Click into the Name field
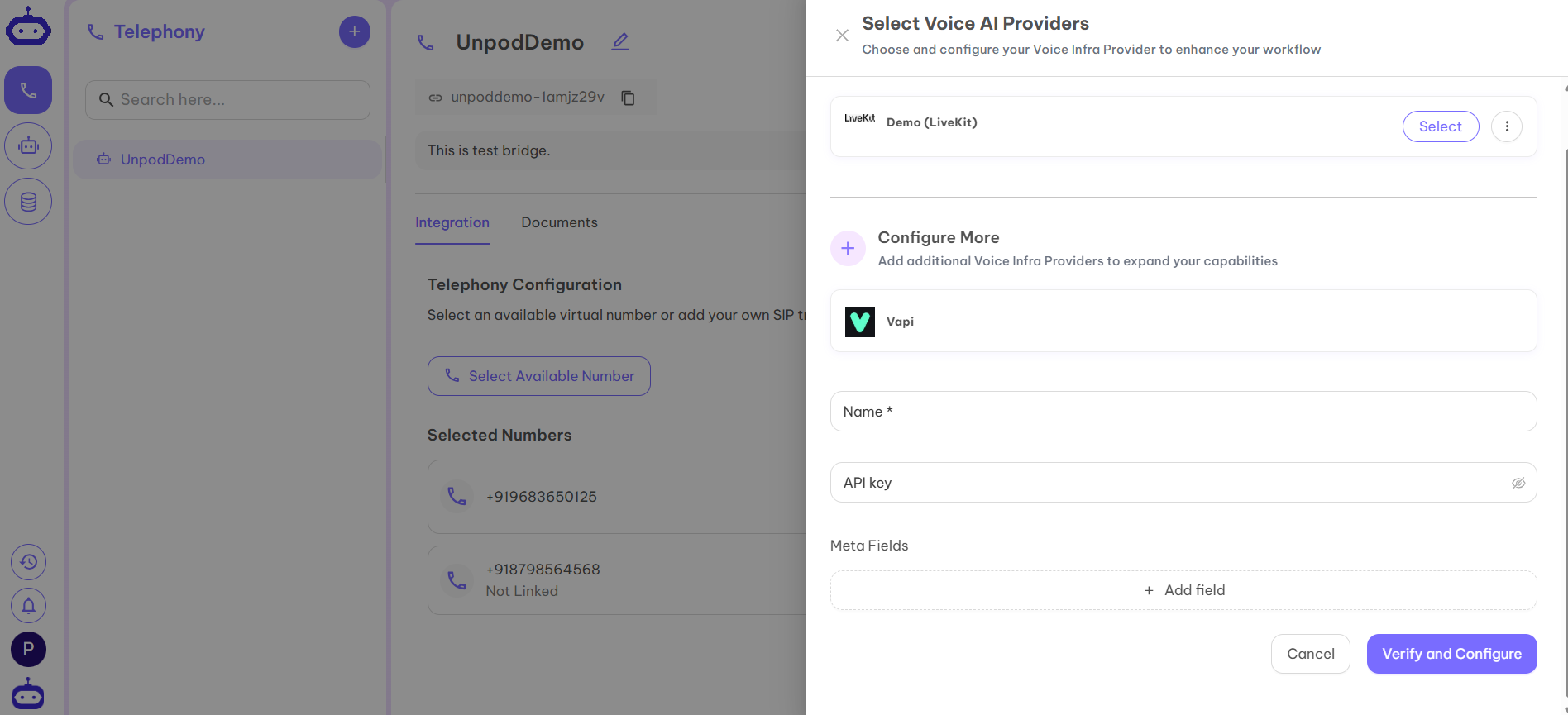1568x715 pixels. click(x=1183, y=412)
